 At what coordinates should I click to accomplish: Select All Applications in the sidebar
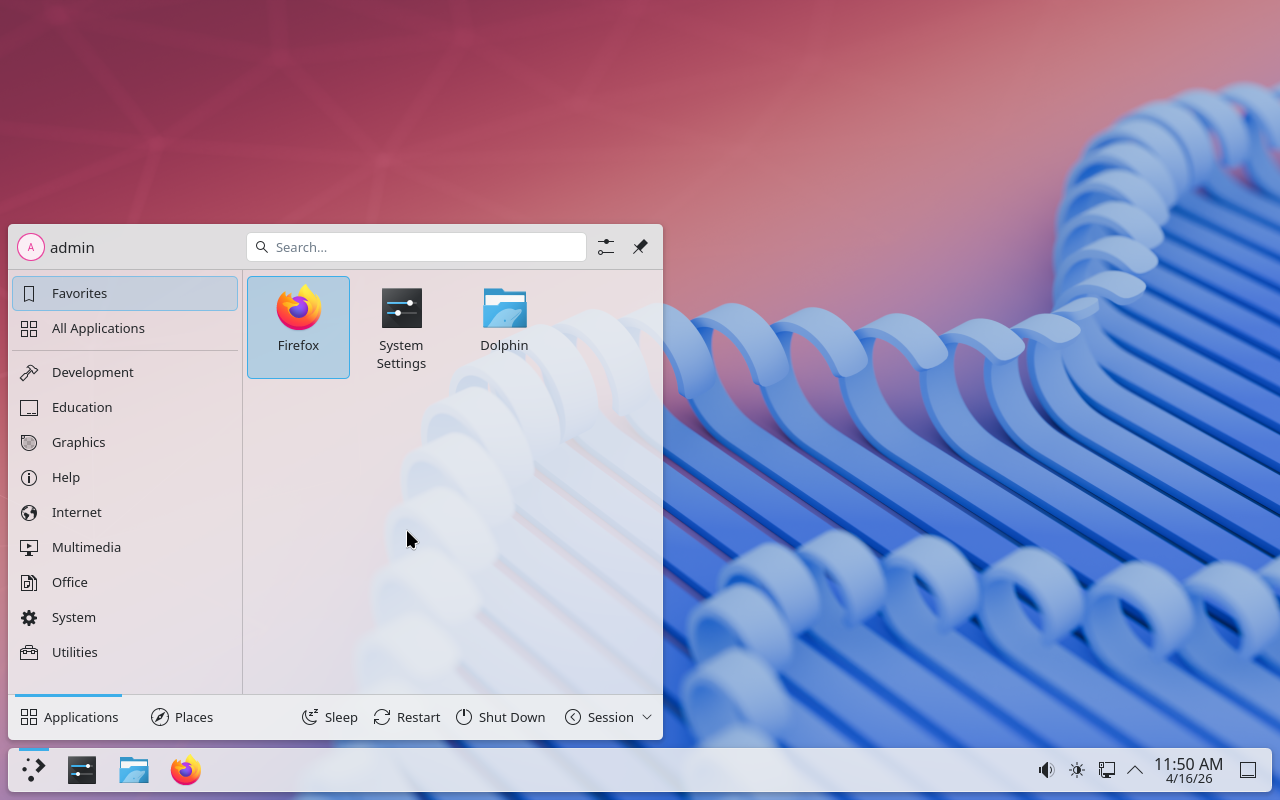(98, 328)
